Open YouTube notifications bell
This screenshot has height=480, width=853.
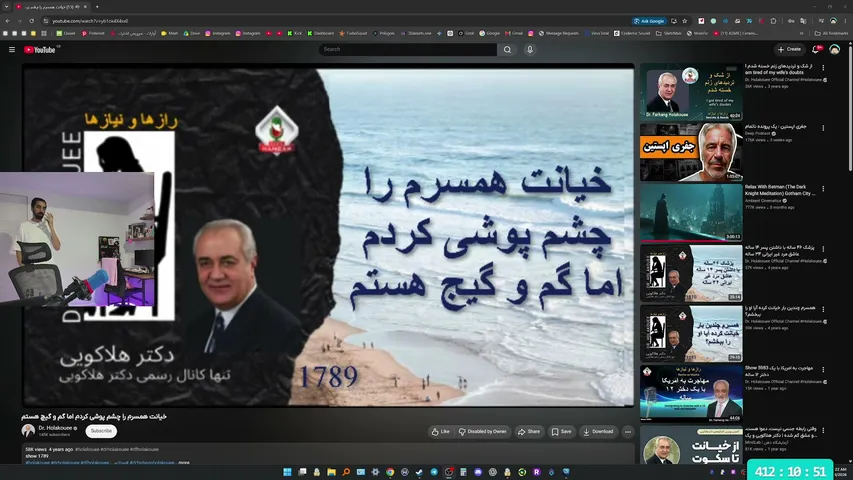point(815,50)
